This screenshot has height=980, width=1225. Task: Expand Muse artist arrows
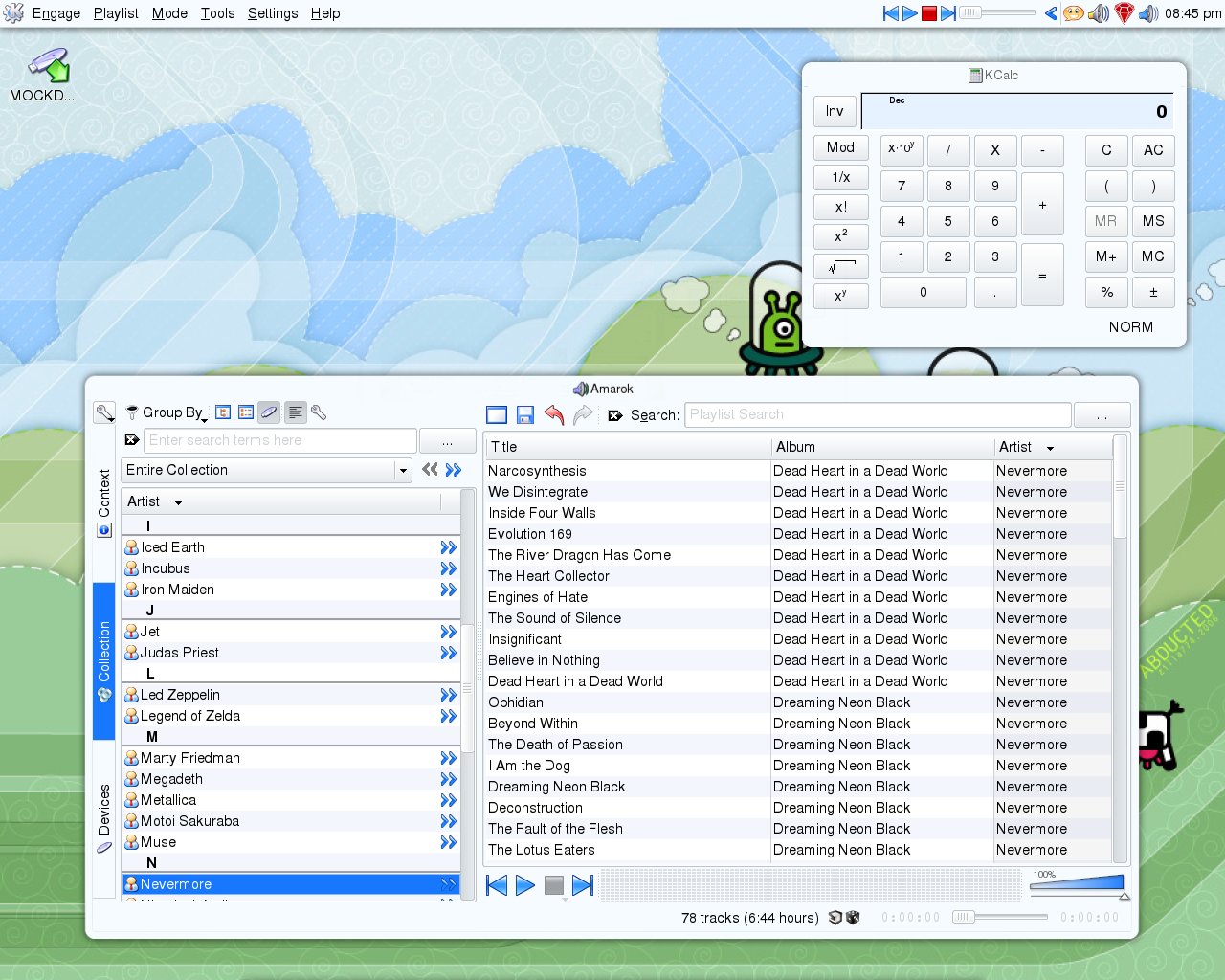(x=448, y=842)
